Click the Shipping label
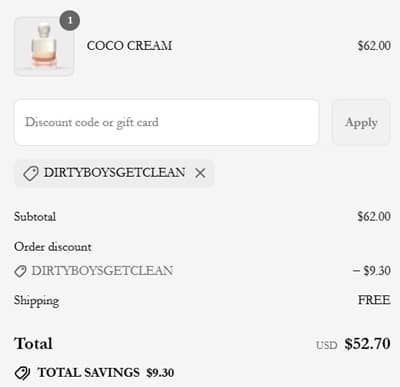 point(37,301)
